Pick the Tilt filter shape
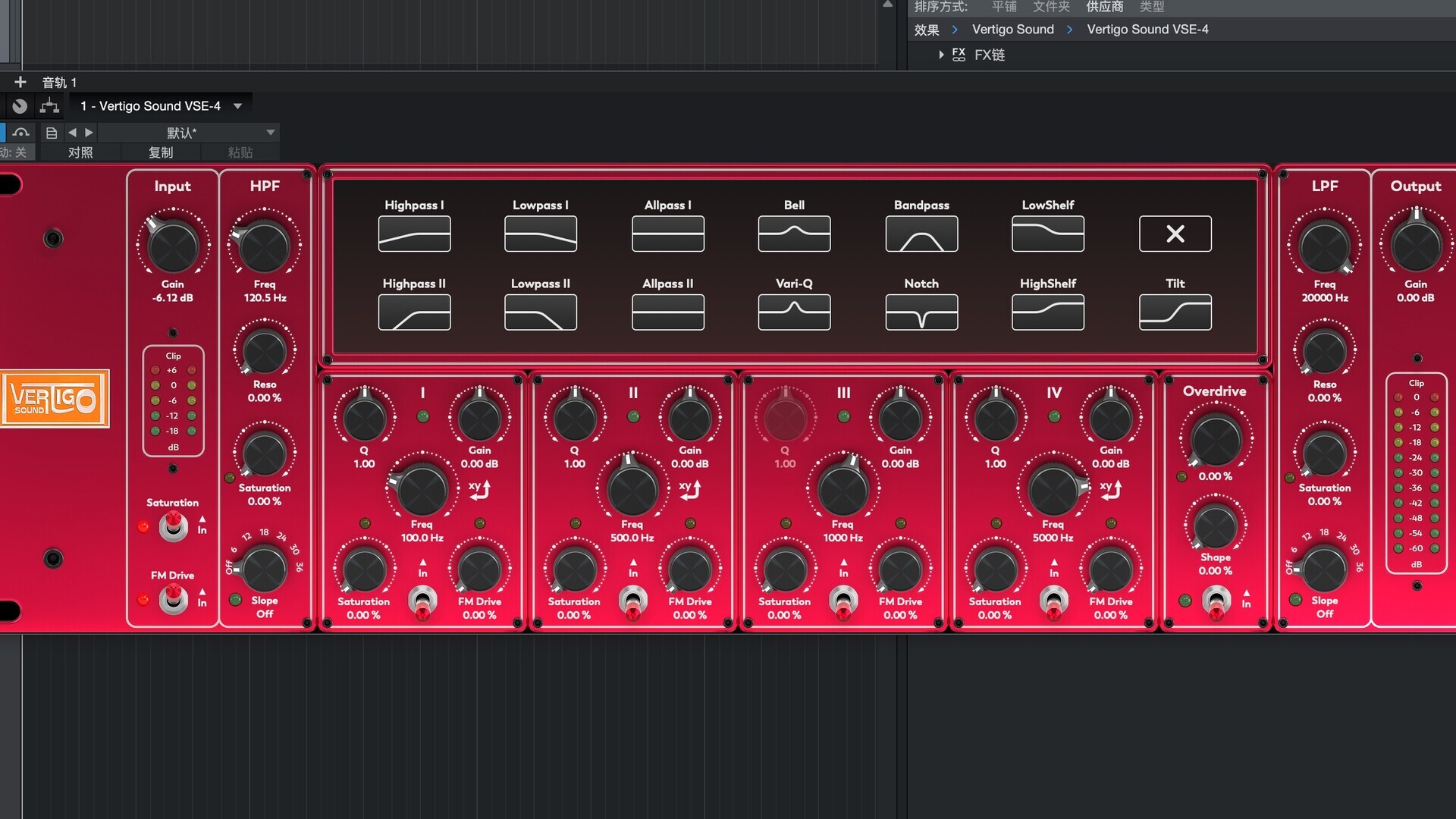This screenshot has width=1456, height=819. coord(1175,312)
